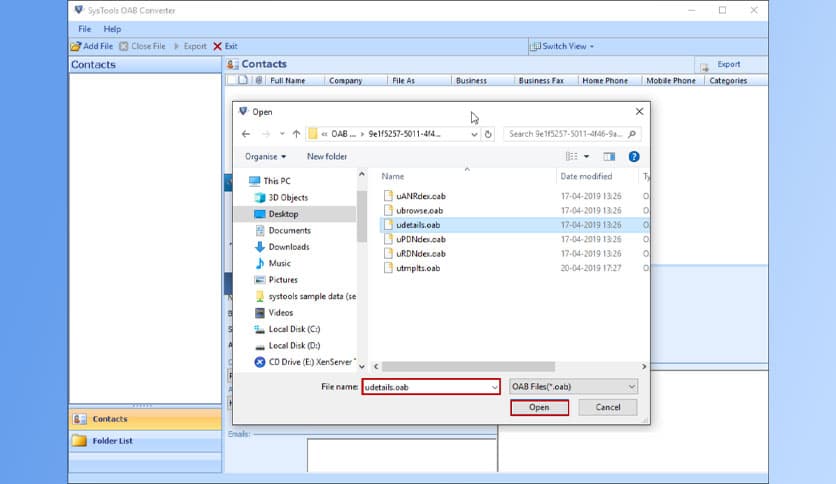Click the forward arrow in the Open dialog

(x=266, y=134)
